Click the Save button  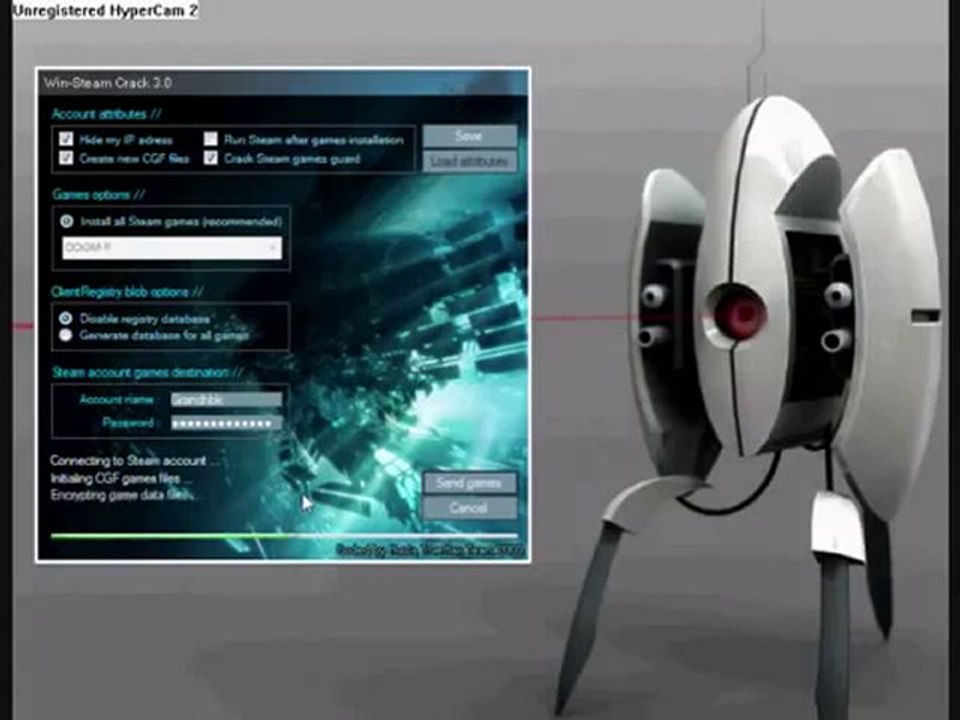pos(470,137)
